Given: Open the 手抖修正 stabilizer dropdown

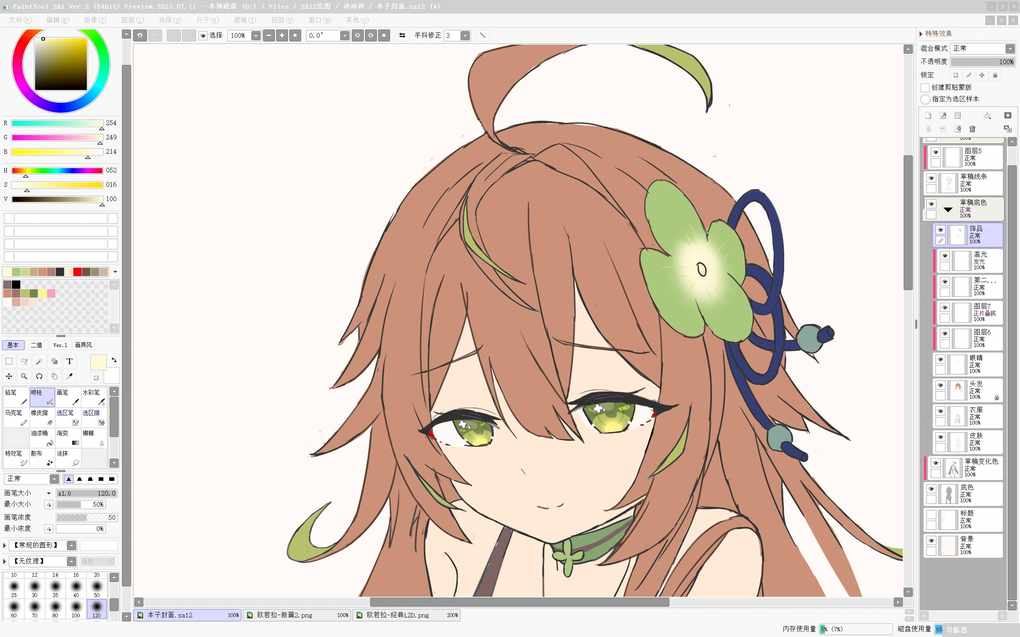Looking at the screenshot, I should pos(465,35).
